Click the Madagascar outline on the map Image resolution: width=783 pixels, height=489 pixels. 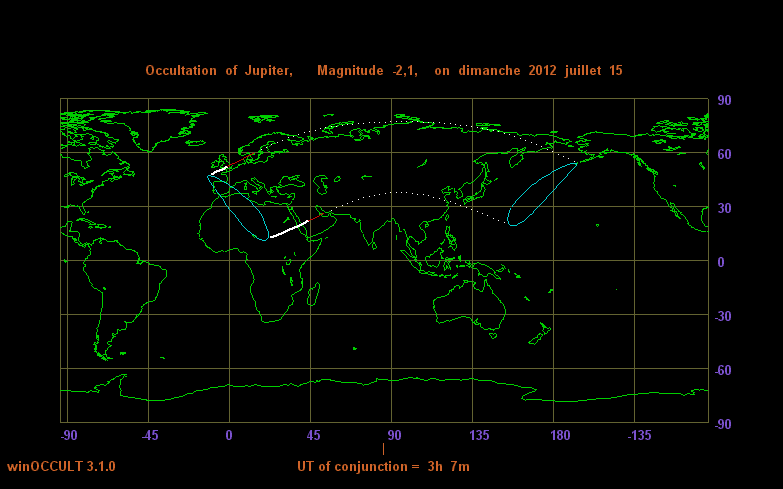[x=314, y=294]
